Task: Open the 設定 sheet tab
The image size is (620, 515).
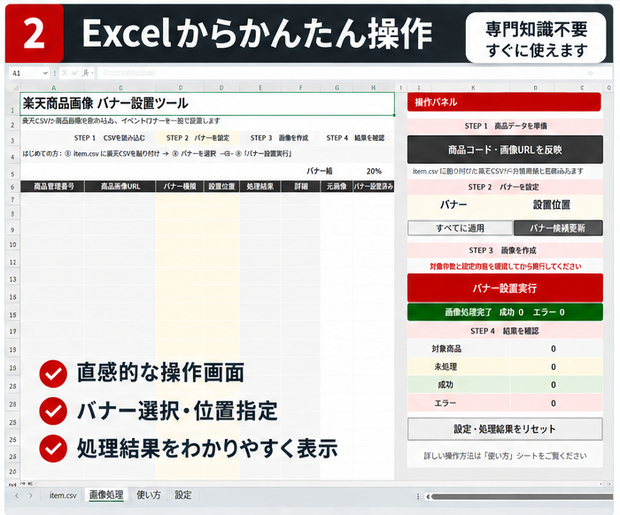Action: pyautogui.click(x=183, y=495)
